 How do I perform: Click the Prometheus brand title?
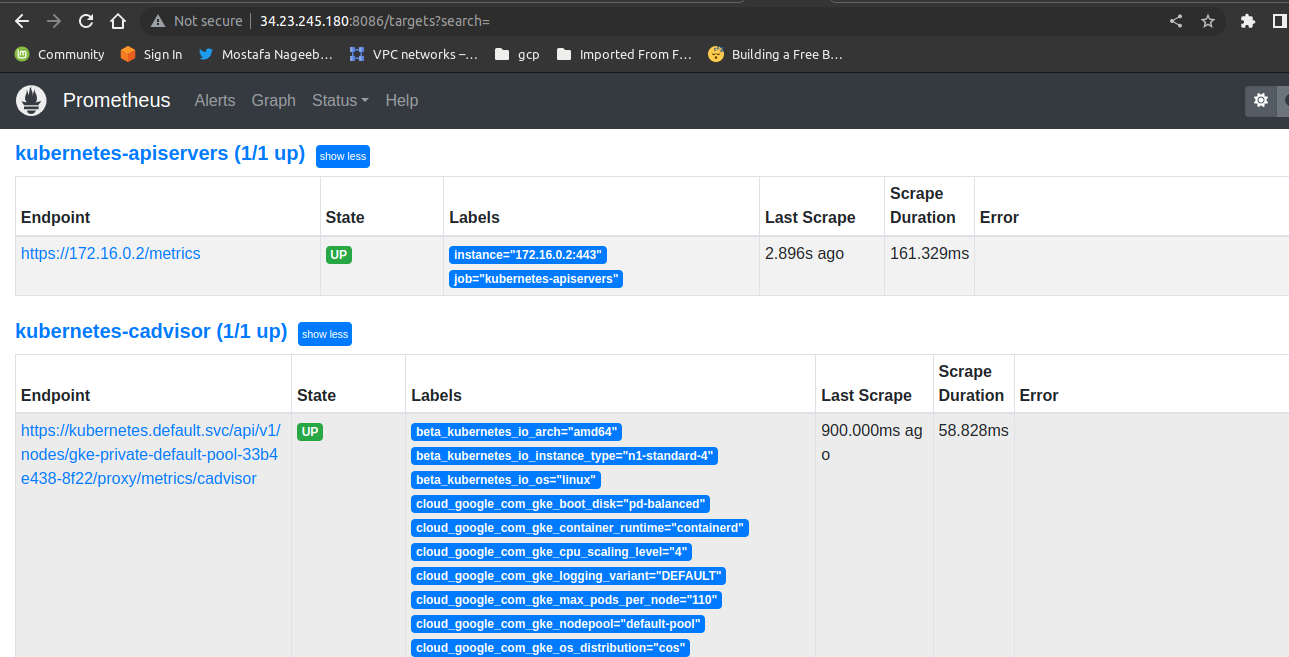117,101
